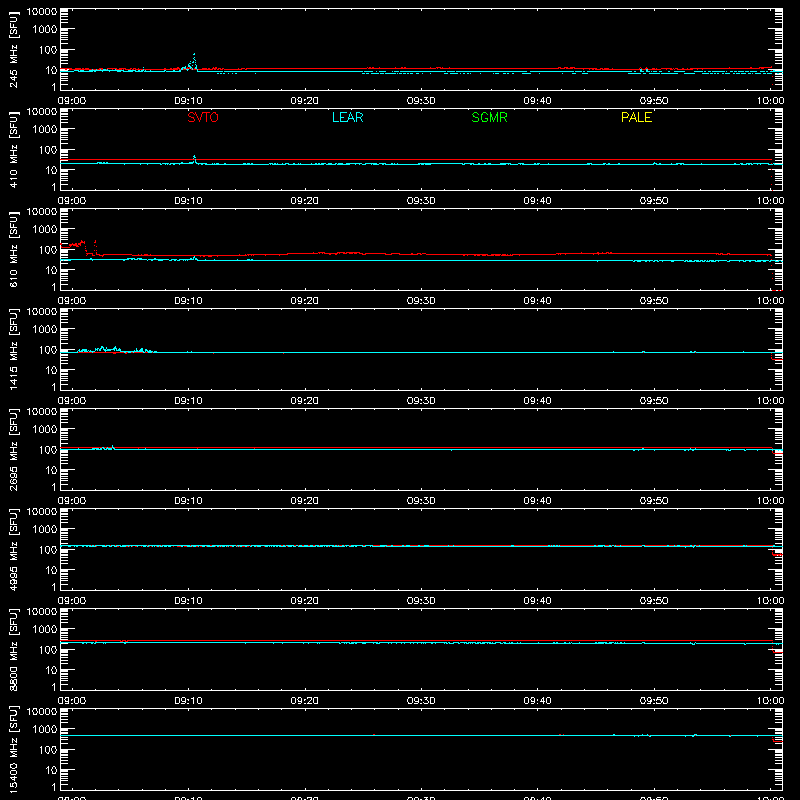This screenshot has height=800, width=800.
Task: Click the 1000 tick label of 15400 MHz panel
Action: 45,730
